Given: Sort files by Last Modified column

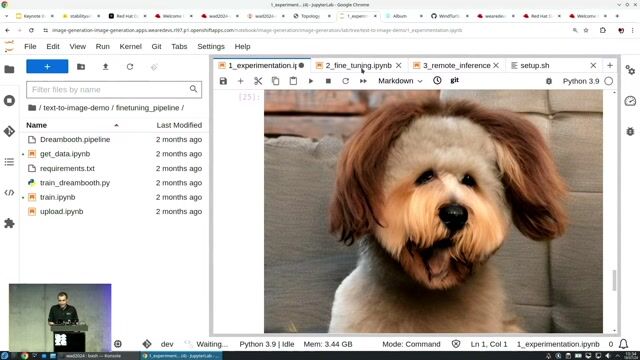Looking at the screenshot, I should [179, 125].
